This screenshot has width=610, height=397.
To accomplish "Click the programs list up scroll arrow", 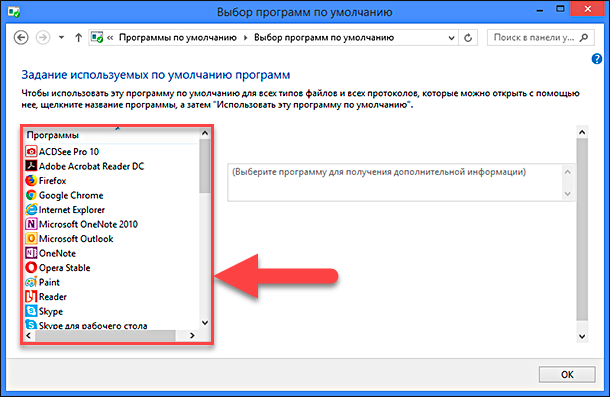I will point(205,134).
